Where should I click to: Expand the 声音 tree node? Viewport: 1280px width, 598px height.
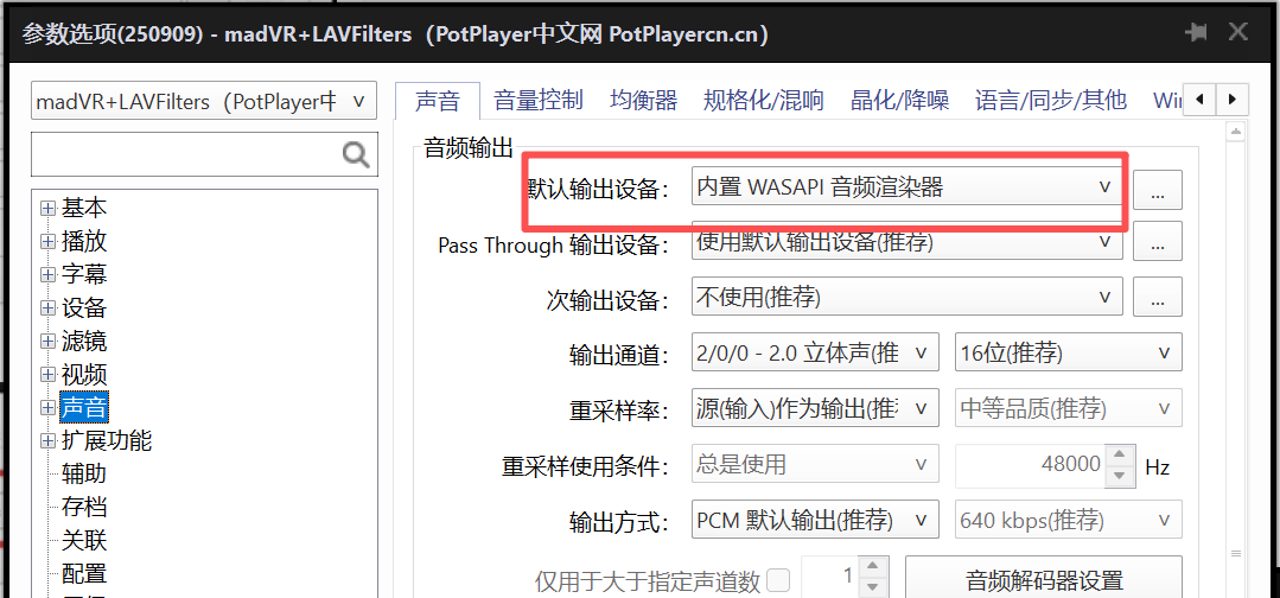pos(48,407)
